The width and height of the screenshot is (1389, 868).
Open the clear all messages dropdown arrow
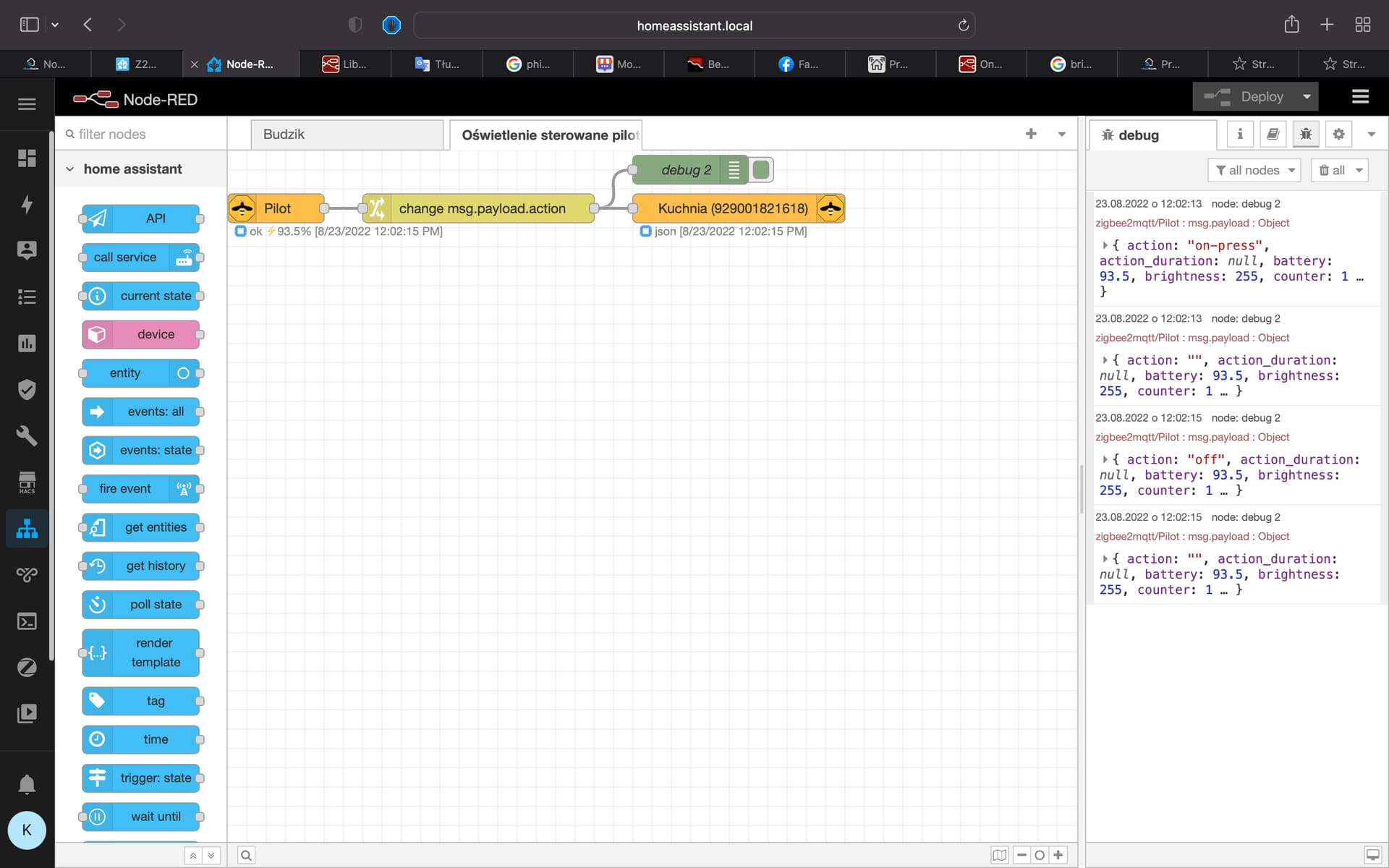pyautogui.click(x=1359, y=170)
